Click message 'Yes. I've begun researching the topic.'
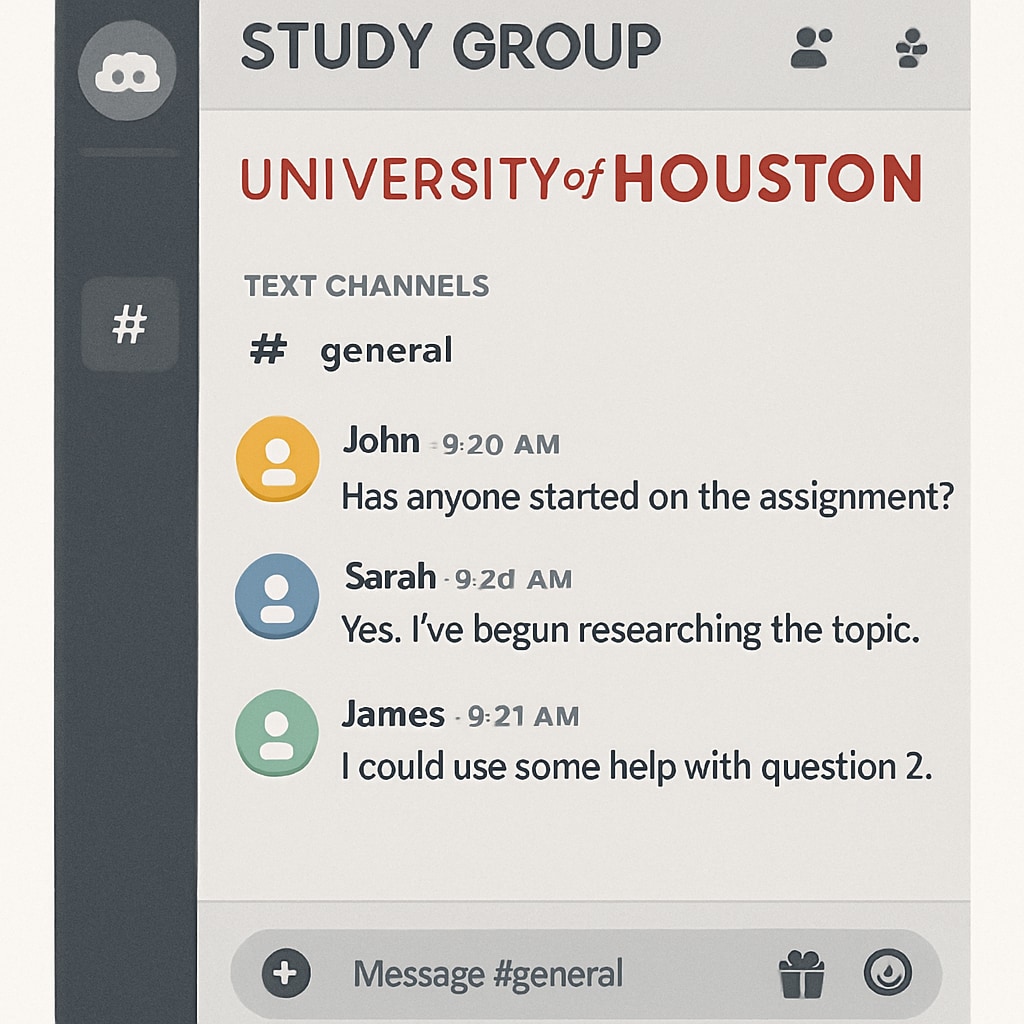This screenshot has width=1024, height=1024. 631,631
